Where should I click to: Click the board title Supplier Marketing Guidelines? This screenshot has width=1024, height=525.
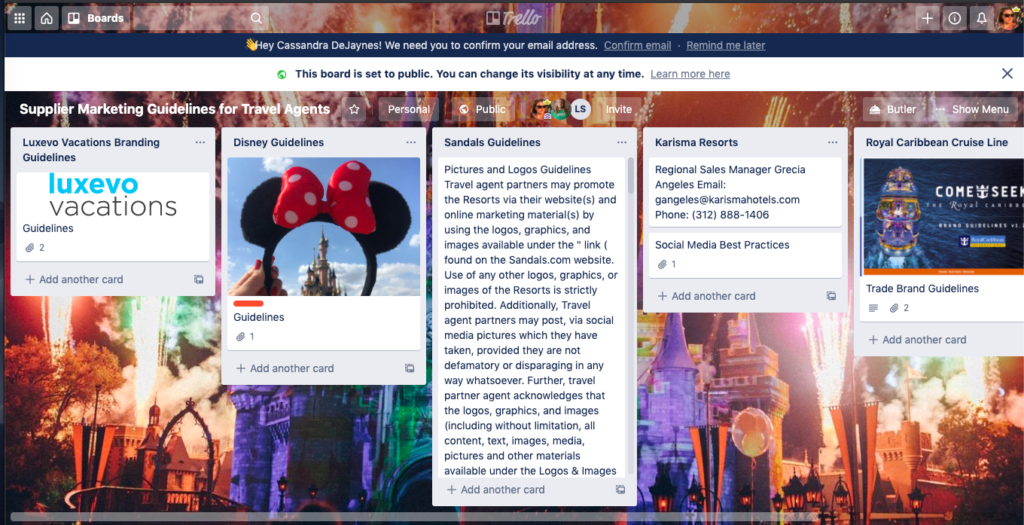pos(174,109)
